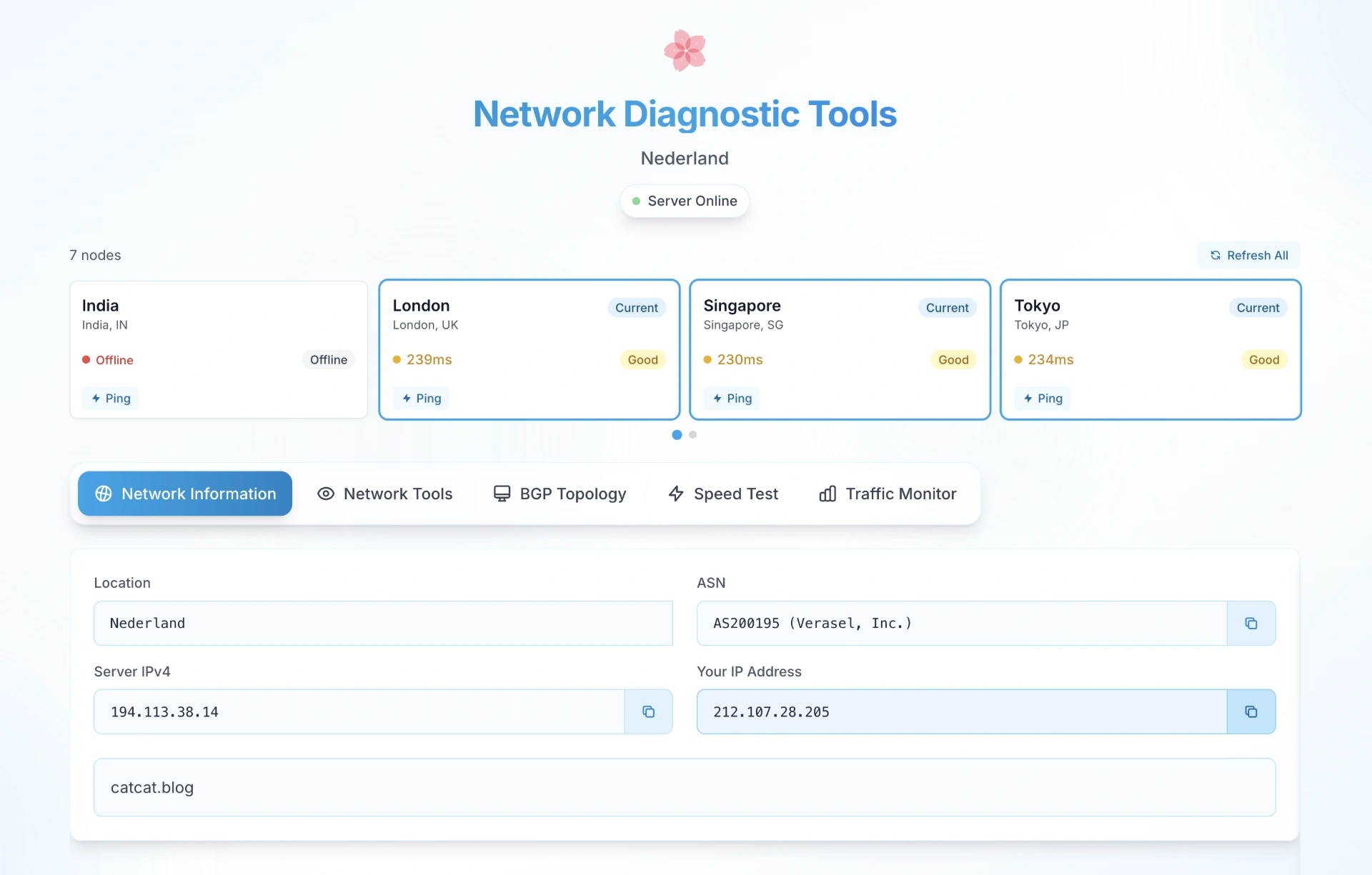Viewport: 1372px width, 875px height.
Task: Ping the London node
Action: point(422,399)
